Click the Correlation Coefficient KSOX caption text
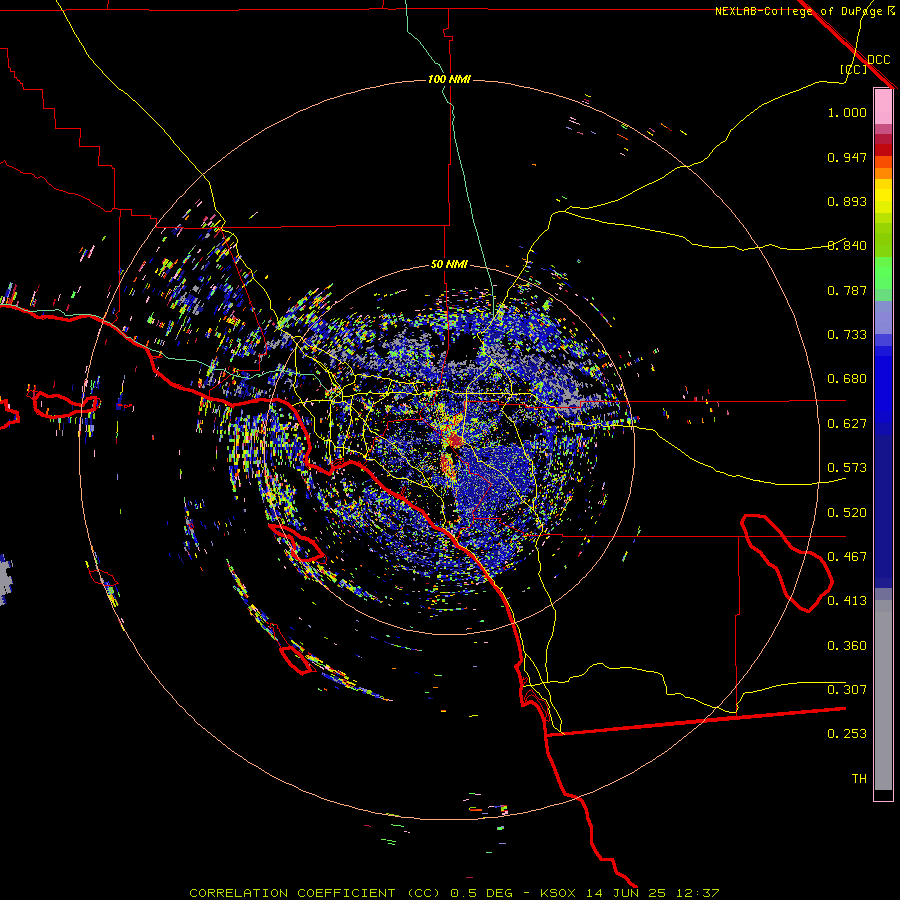This screenshot has height=900, width=900. point(454,893)
